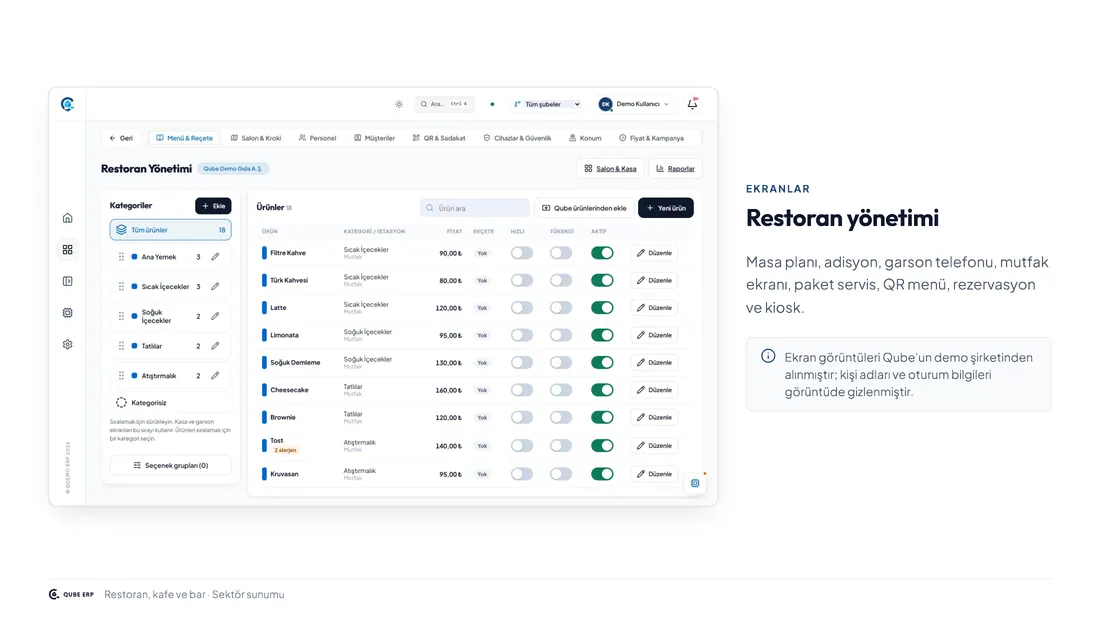Go to home via the sidebar house icon
The image size is (1100, 619).
click(67, 218)
